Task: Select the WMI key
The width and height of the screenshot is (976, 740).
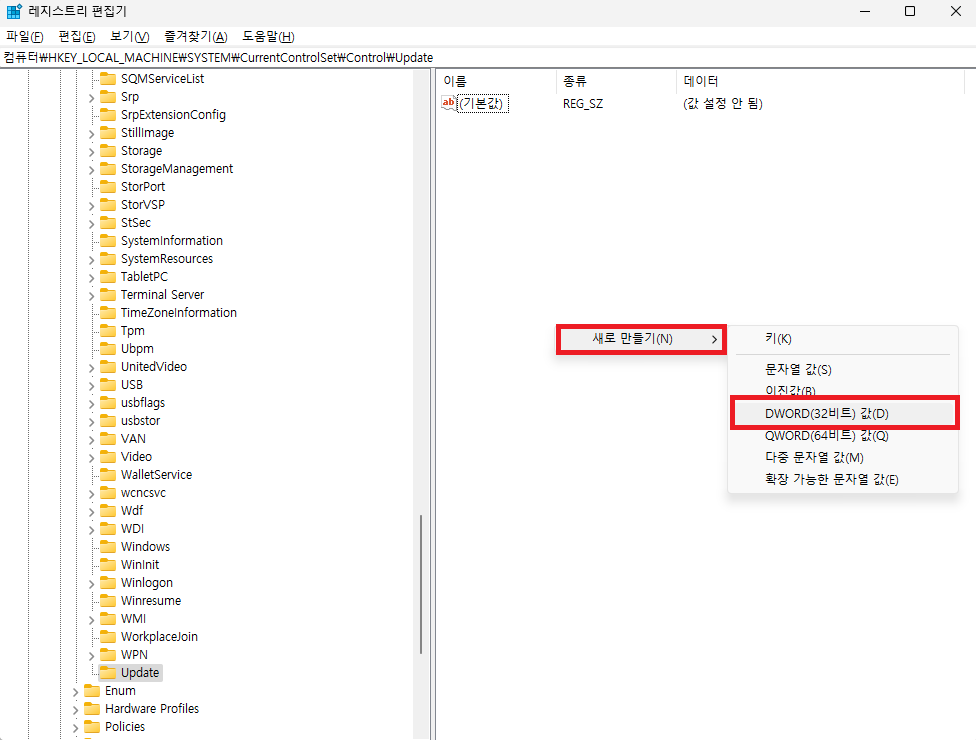Action: (x=133, y=619)
